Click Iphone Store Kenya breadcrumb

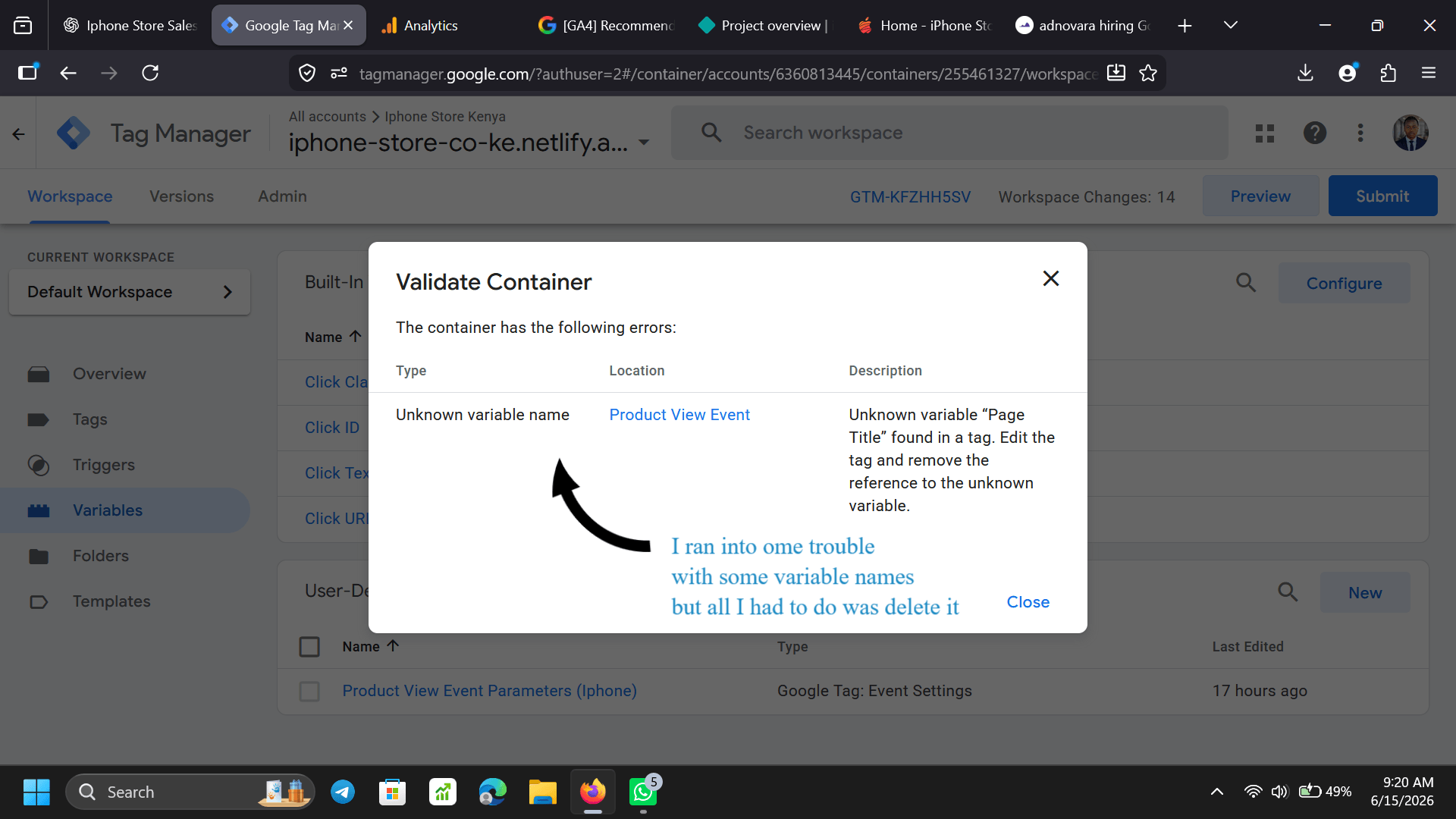click(x=444, y=117)
